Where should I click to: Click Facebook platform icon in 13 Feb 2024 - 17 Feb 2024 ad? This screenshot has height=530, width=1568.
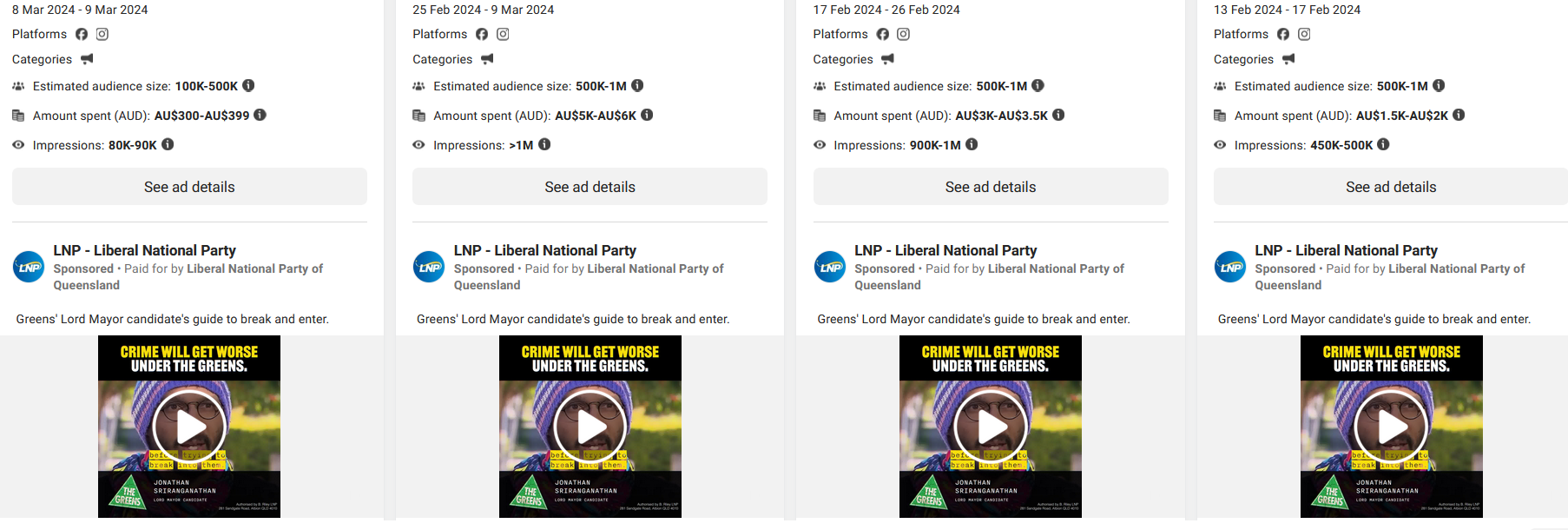point(1283,34)
